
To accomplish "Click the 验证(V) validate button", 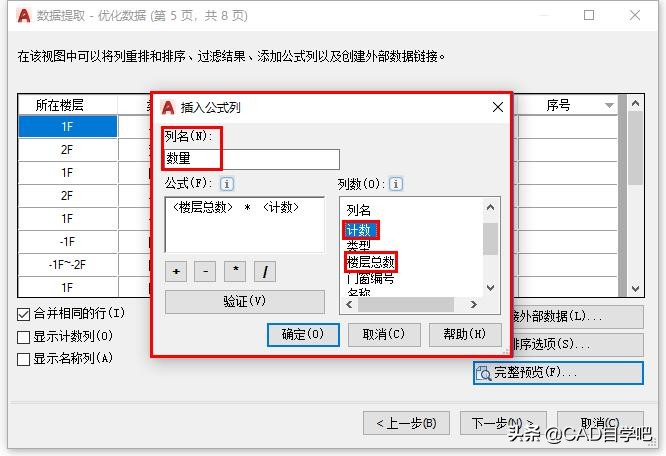I will click(245, 301).
